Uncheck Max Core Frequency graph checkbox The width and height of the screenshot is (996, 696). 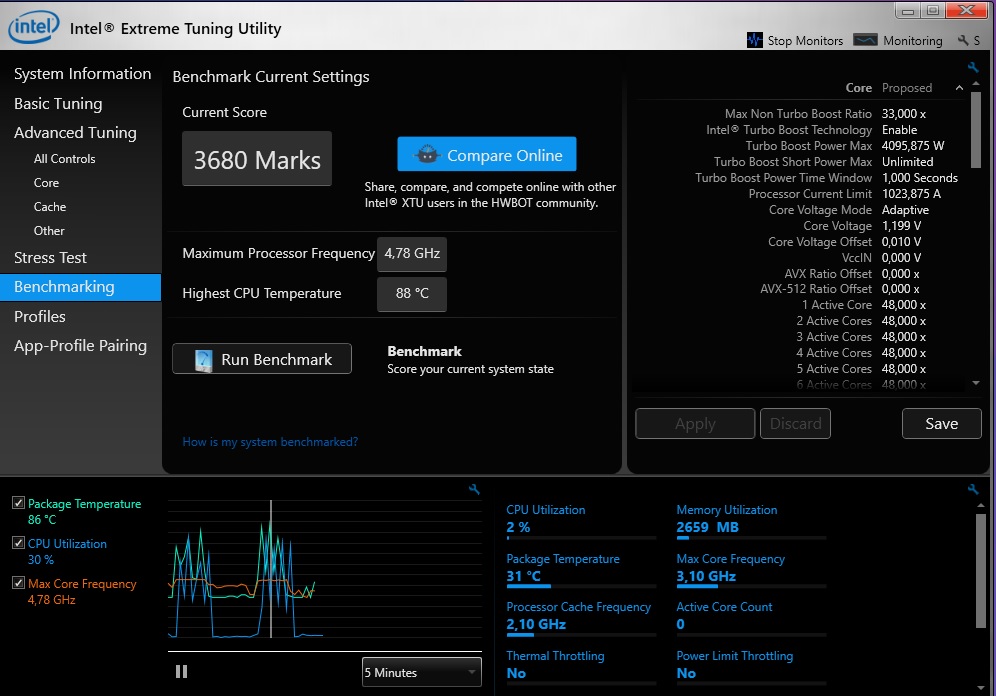coord(18,582)
